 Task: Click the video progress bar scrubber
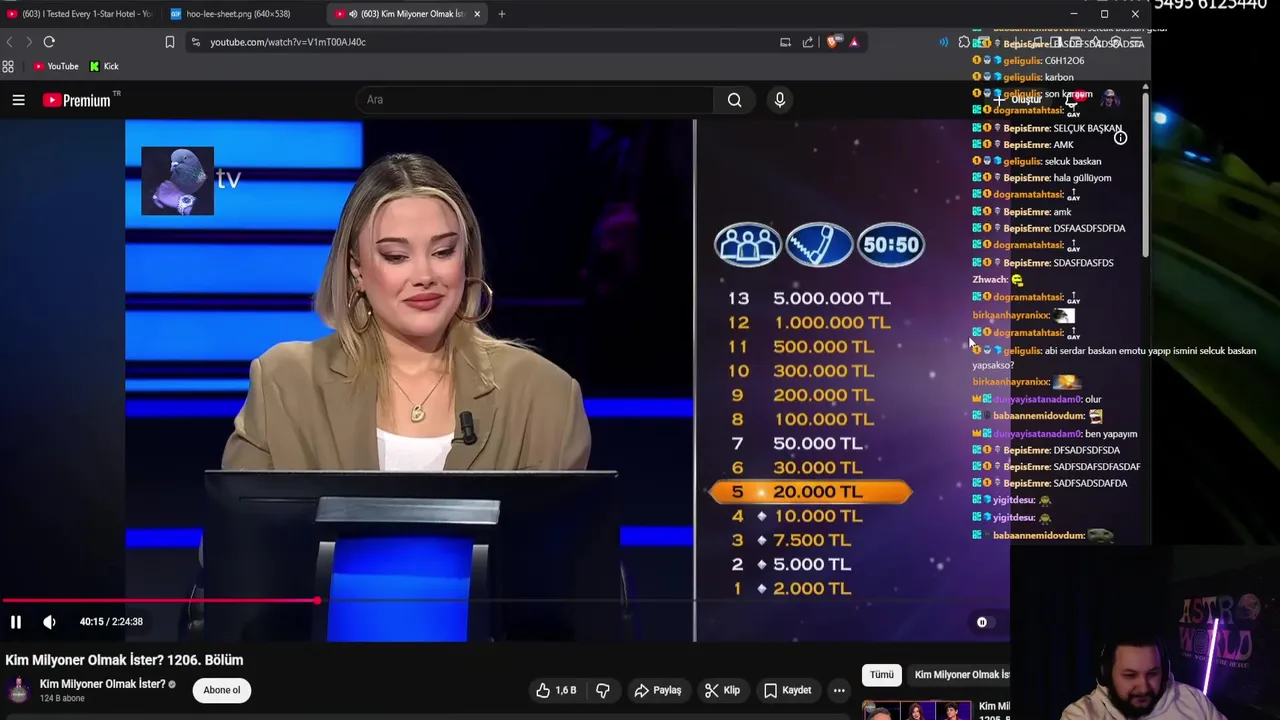317,601
